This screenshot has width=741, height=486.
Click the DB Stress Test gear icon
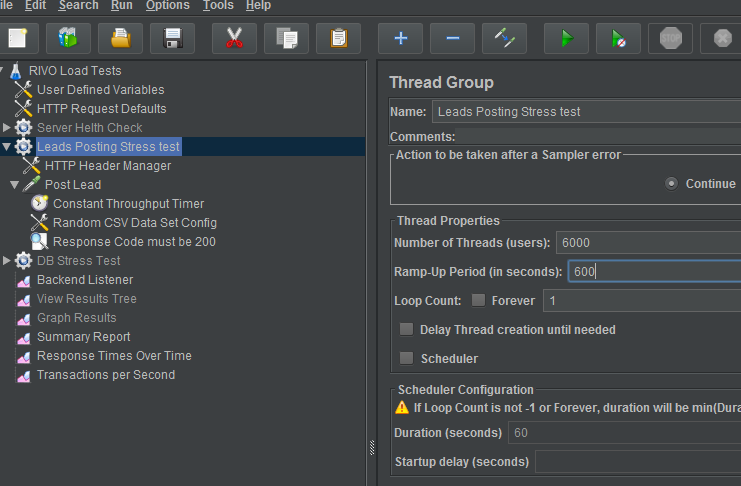[x=23, y=260]
